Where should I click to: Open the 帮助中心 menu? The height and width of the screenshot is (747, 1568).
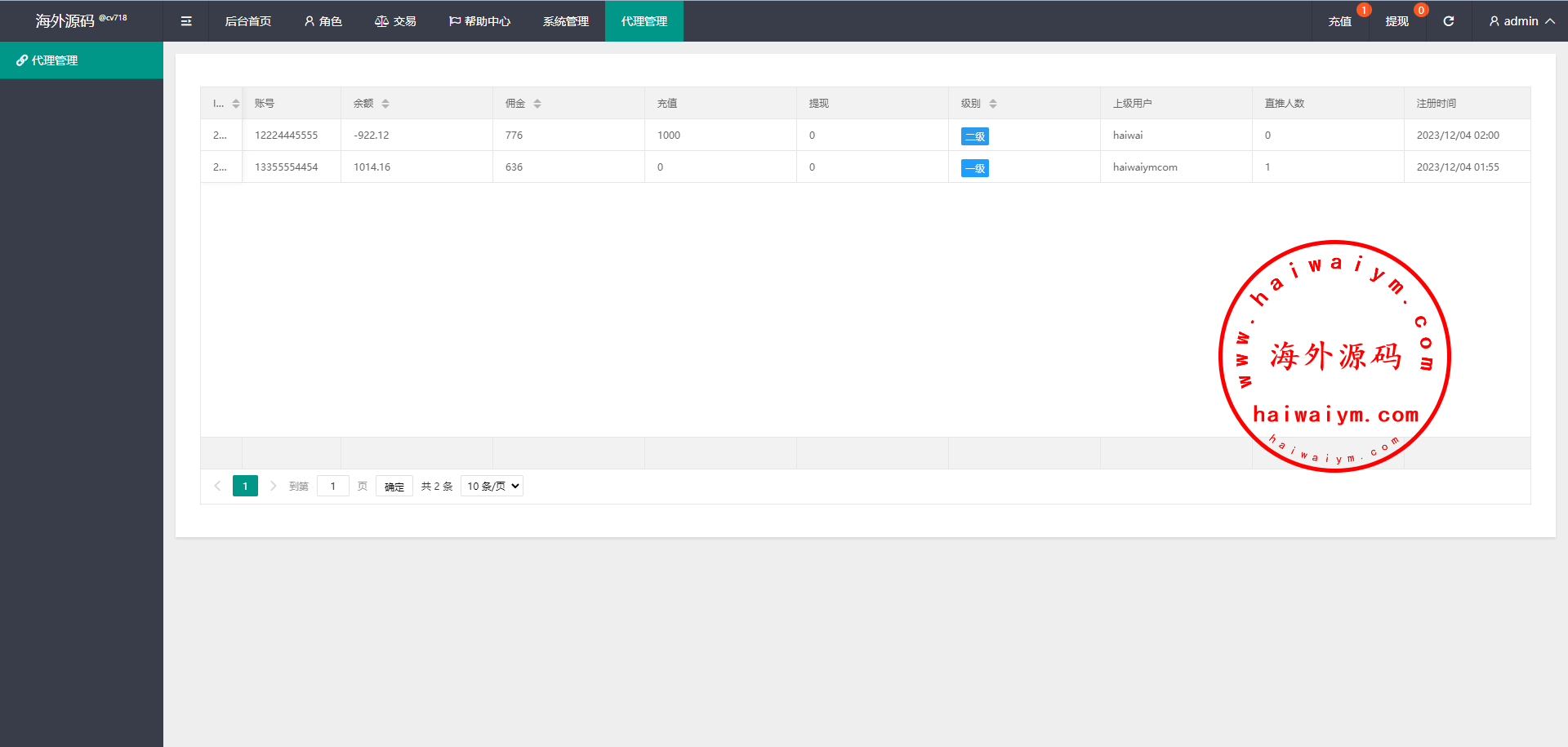pyautogui.click(x=479, y=21)
